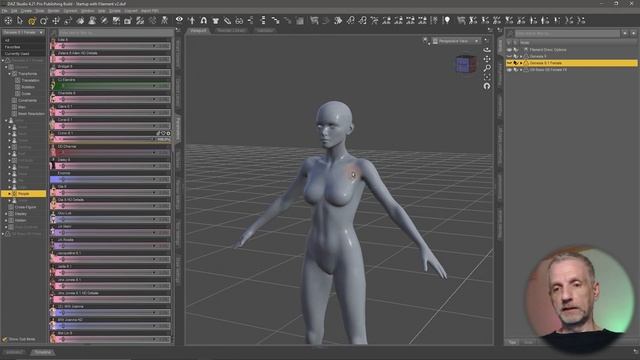Click the Parameters search field

[x=116, y=32]
